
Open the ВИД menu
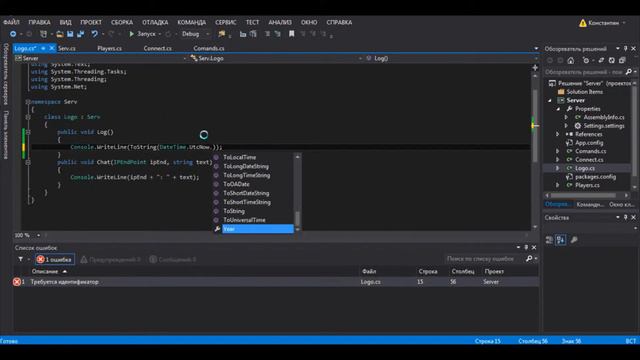(65, 22)
